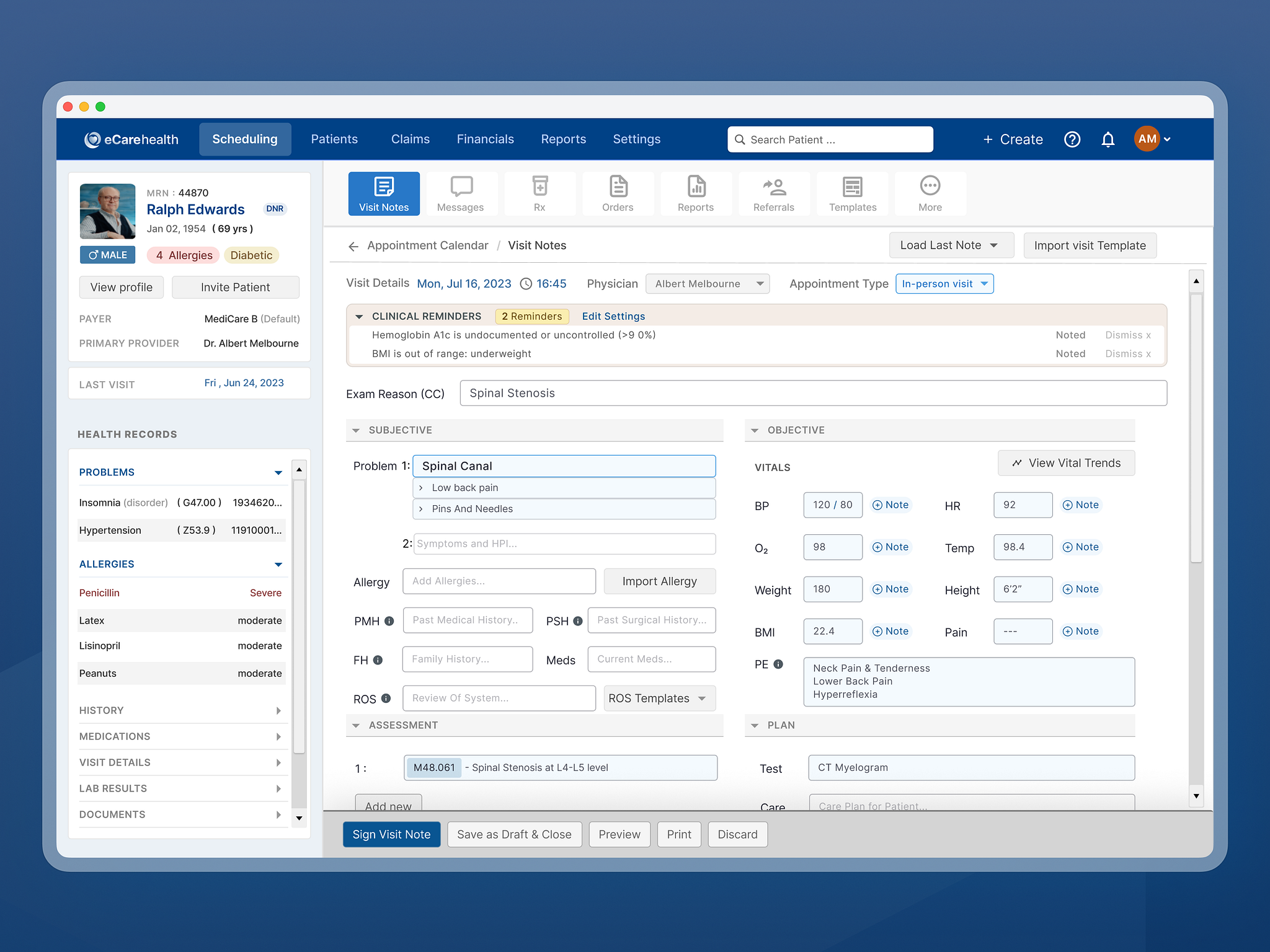Switch to the Patients tab

point(334,139)
